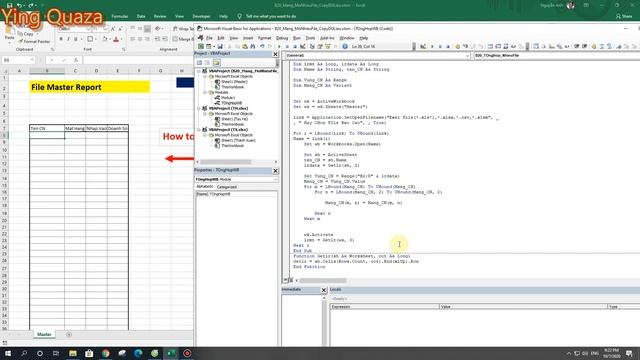640x360 pixels.
Task: Open the File menu in VBA editor
Action: coord(209,38)
